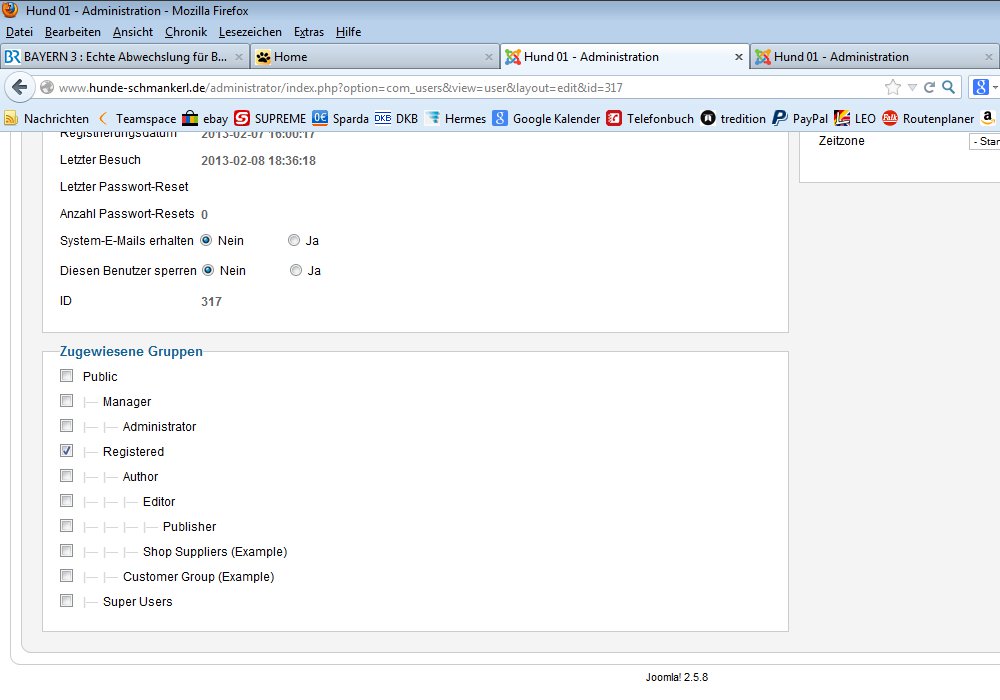Click the browser back arrow button
The height and width of the screenshot is (700, 1000).
pos(20,87)
